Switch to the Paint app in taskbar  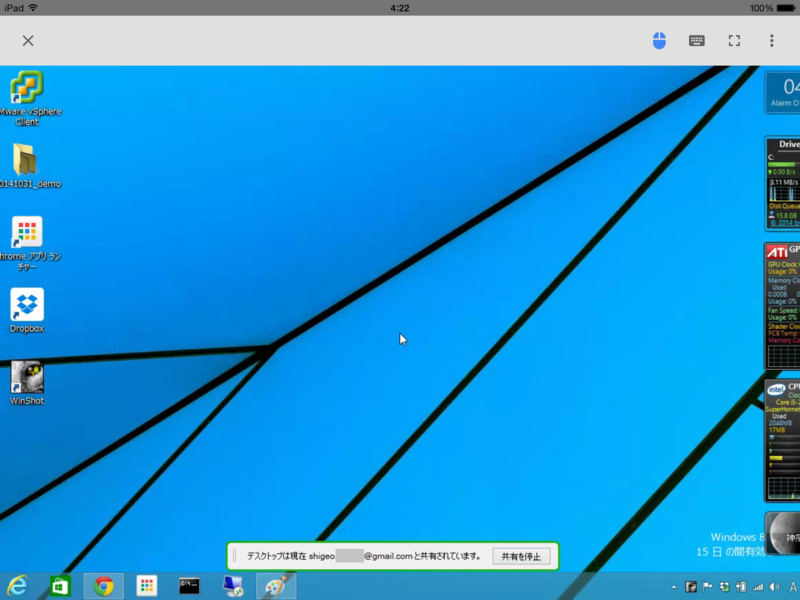coord(276,586)
